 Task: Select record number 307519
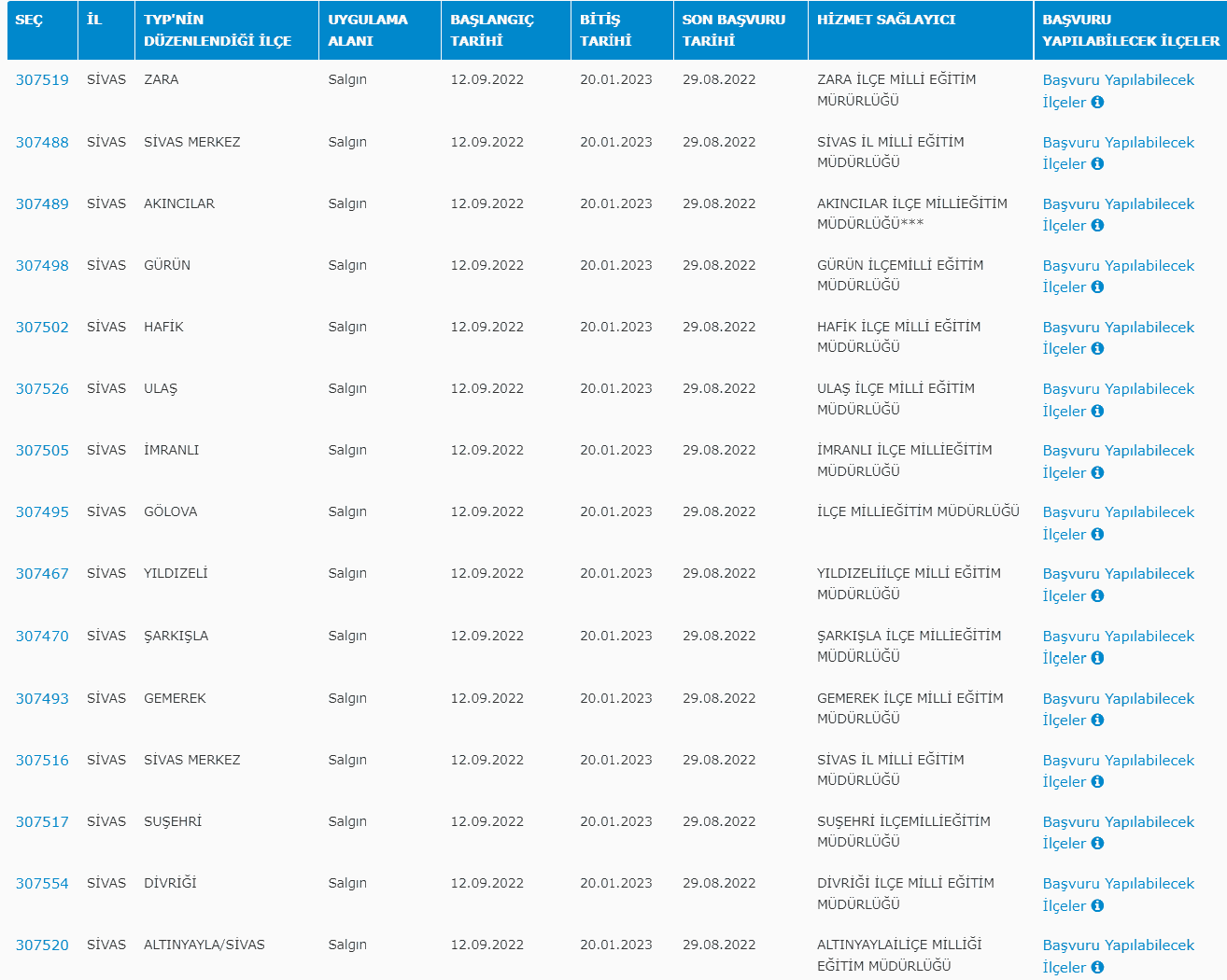[42, 80]
